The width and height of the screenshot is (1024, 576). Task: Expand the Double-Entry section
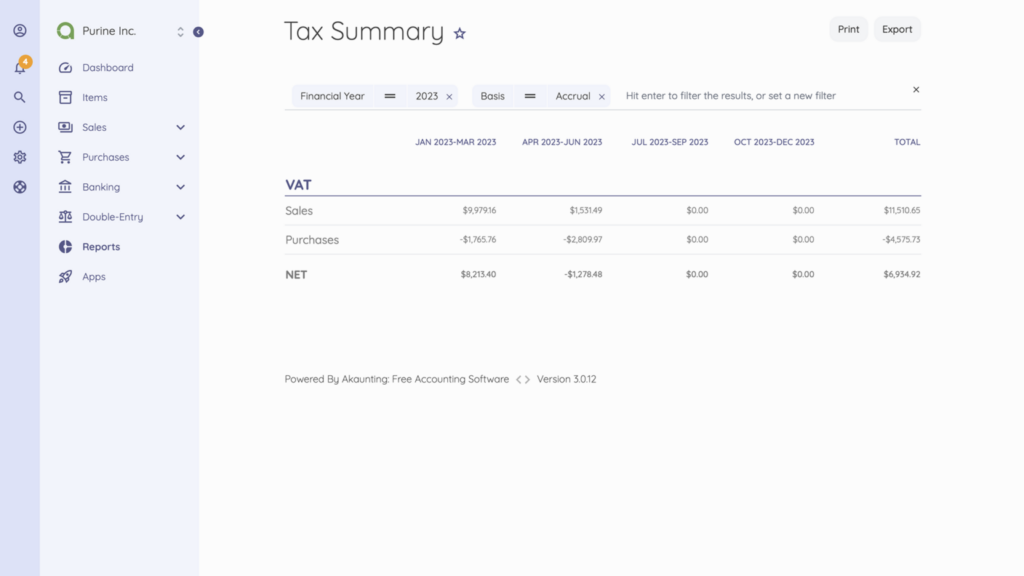coord(181,217)
